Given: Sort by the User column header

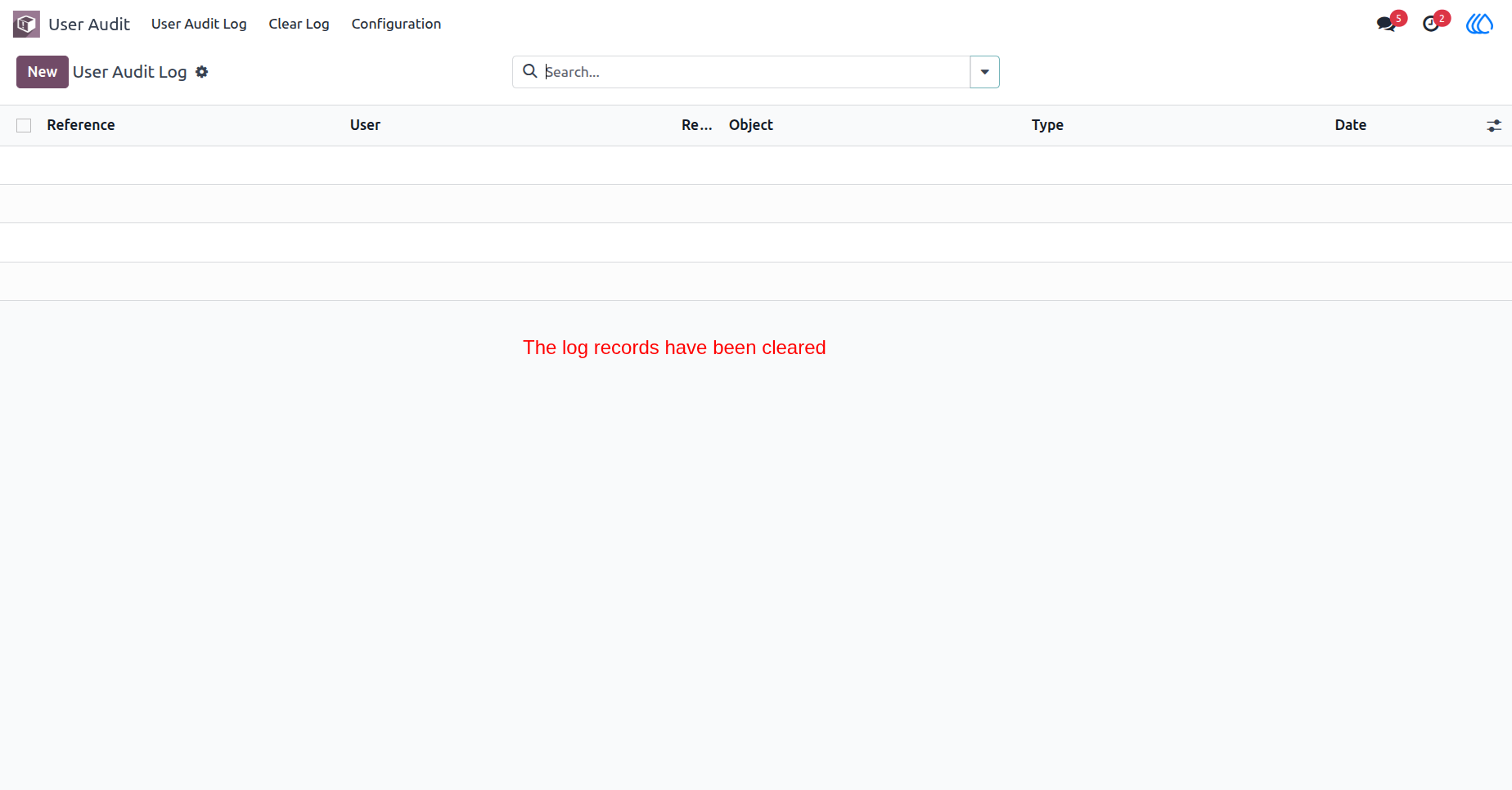Looking at the screenshot, I should click(x=365, y=125).
